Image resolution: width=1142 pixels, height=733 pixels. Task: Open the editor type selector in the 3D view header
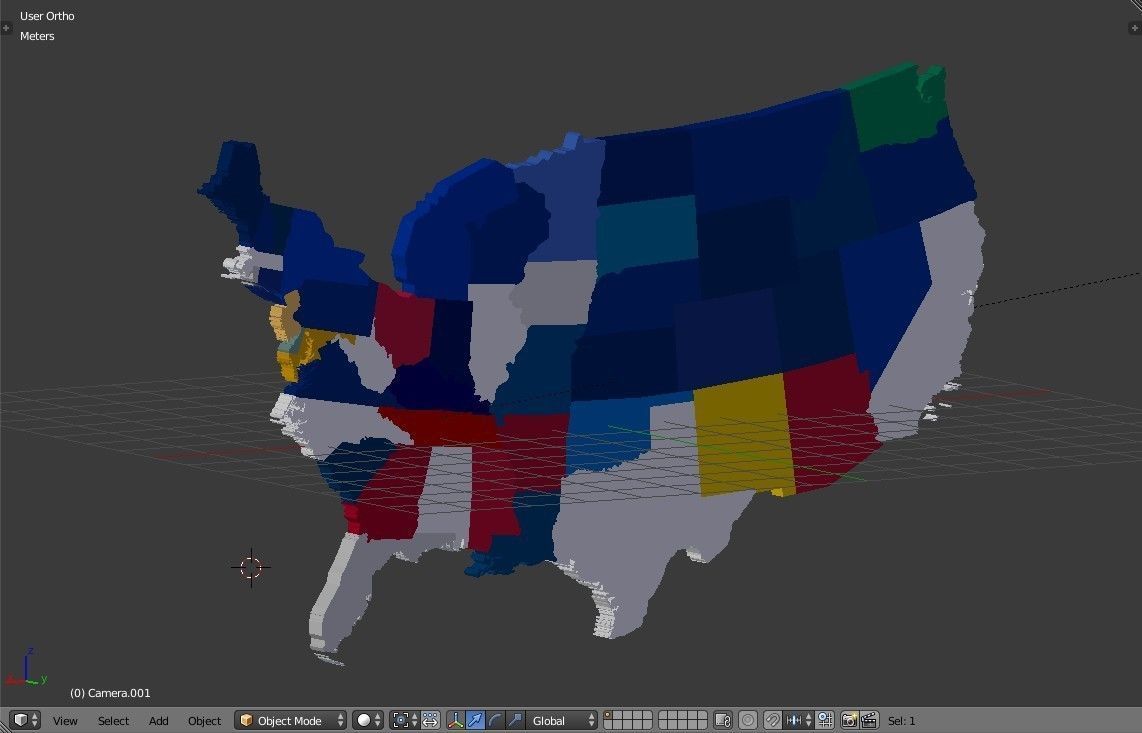tap(25, 721)
